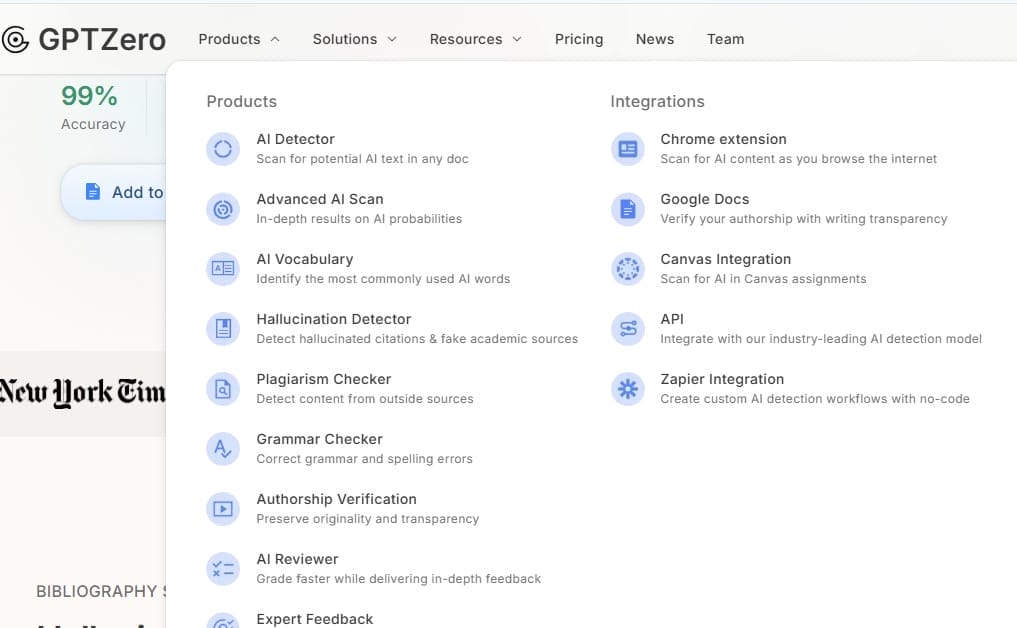Click the document icon on Add to button
Image resolution: width=1017 pixels, height=628 pixels.
coord(93,192)
